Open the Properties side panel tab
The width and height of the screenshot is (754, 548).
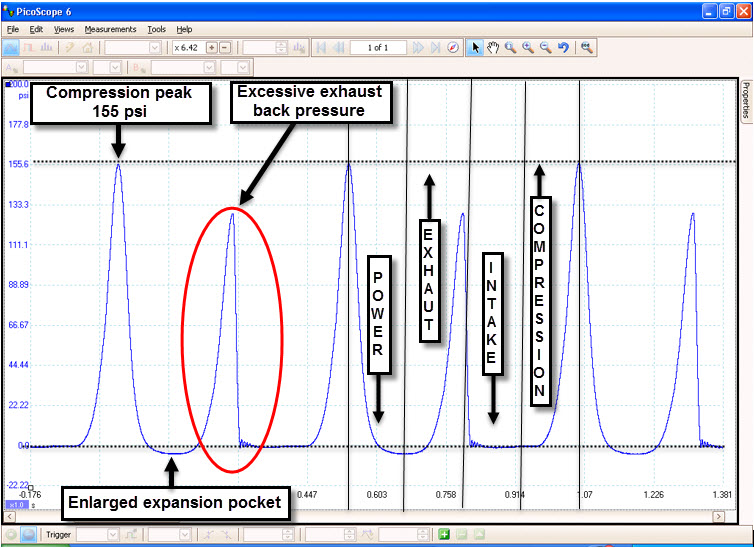(746, 100)
